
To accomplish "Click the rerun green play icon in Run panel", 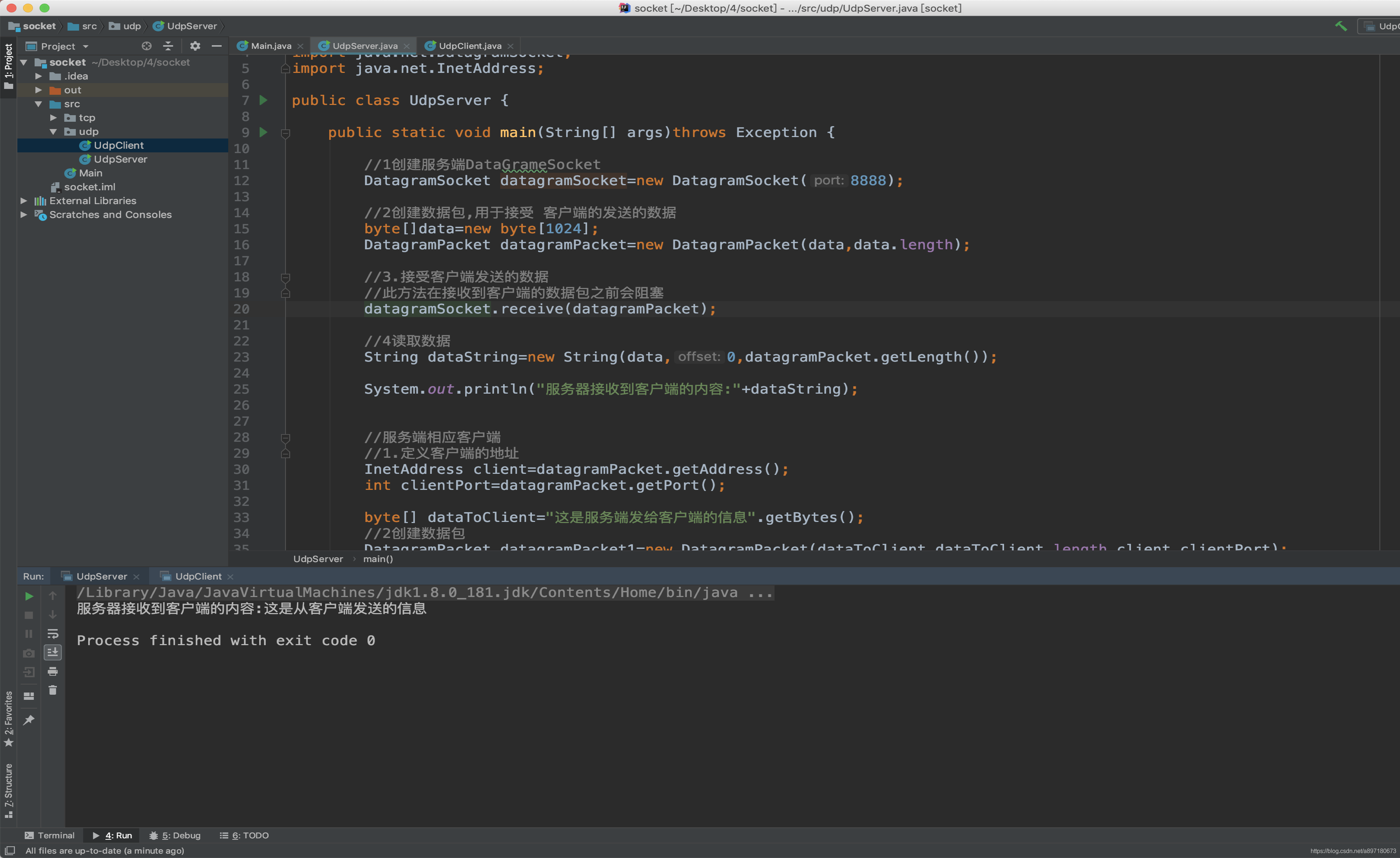I will [29, 596].
